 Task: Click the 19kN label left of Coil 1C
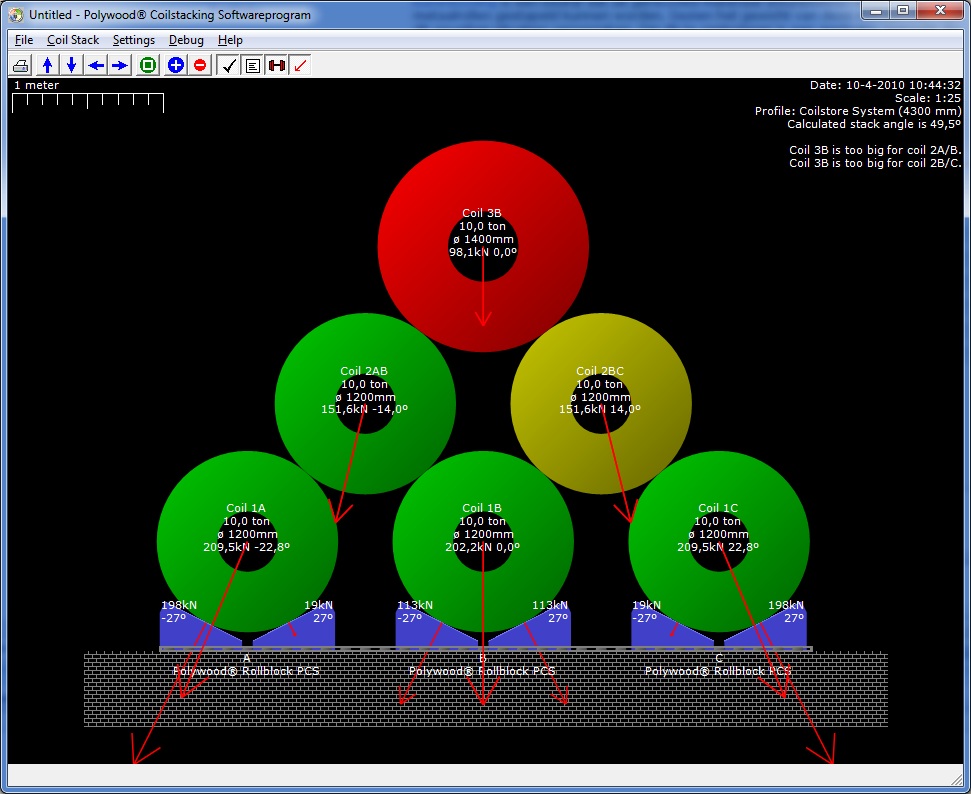[x=647, y=605]
